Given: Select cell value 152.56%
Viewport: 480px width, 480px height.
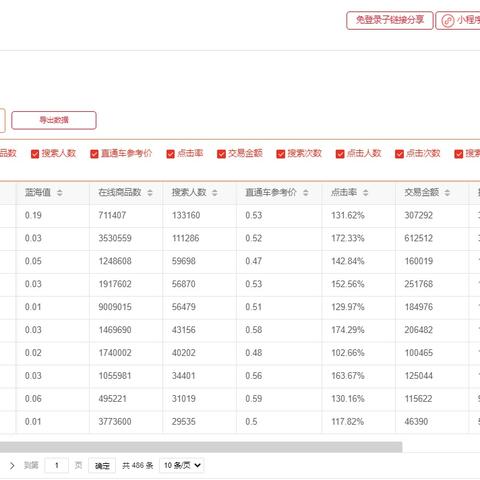Looking at the screenshot, I should [x=348, y=284].
